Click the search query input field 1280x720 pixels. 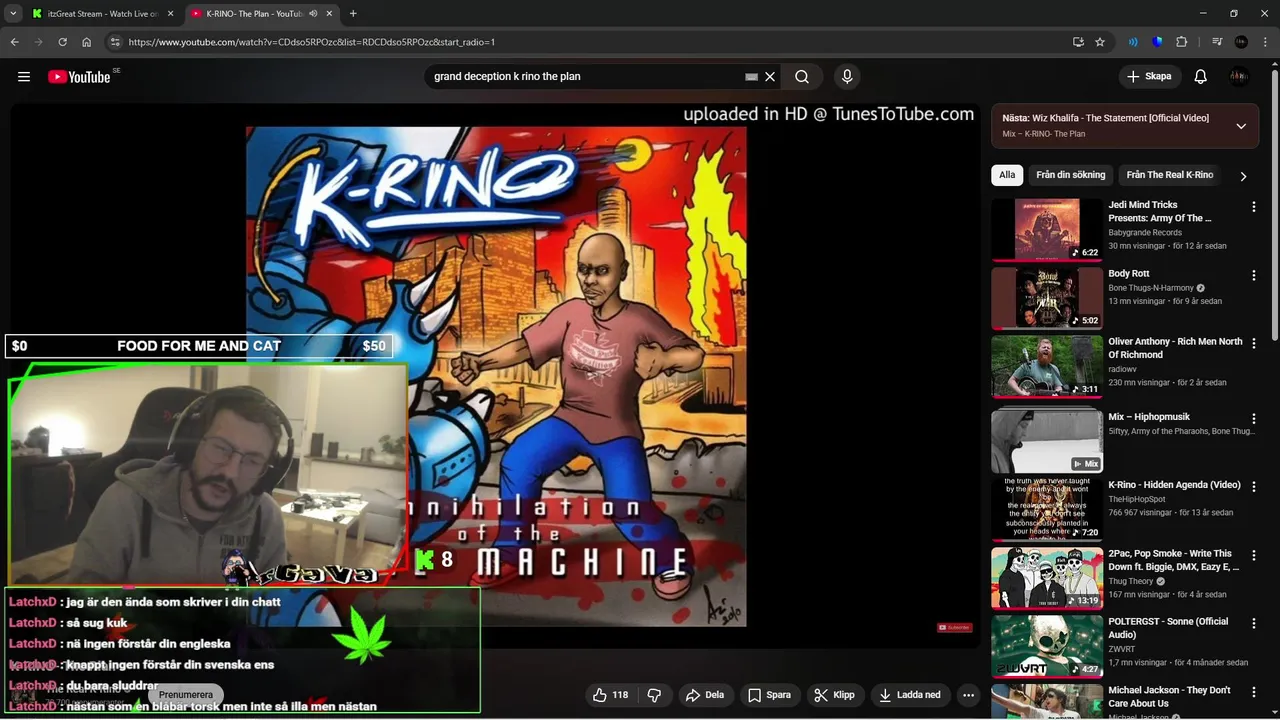pos(585,77)
